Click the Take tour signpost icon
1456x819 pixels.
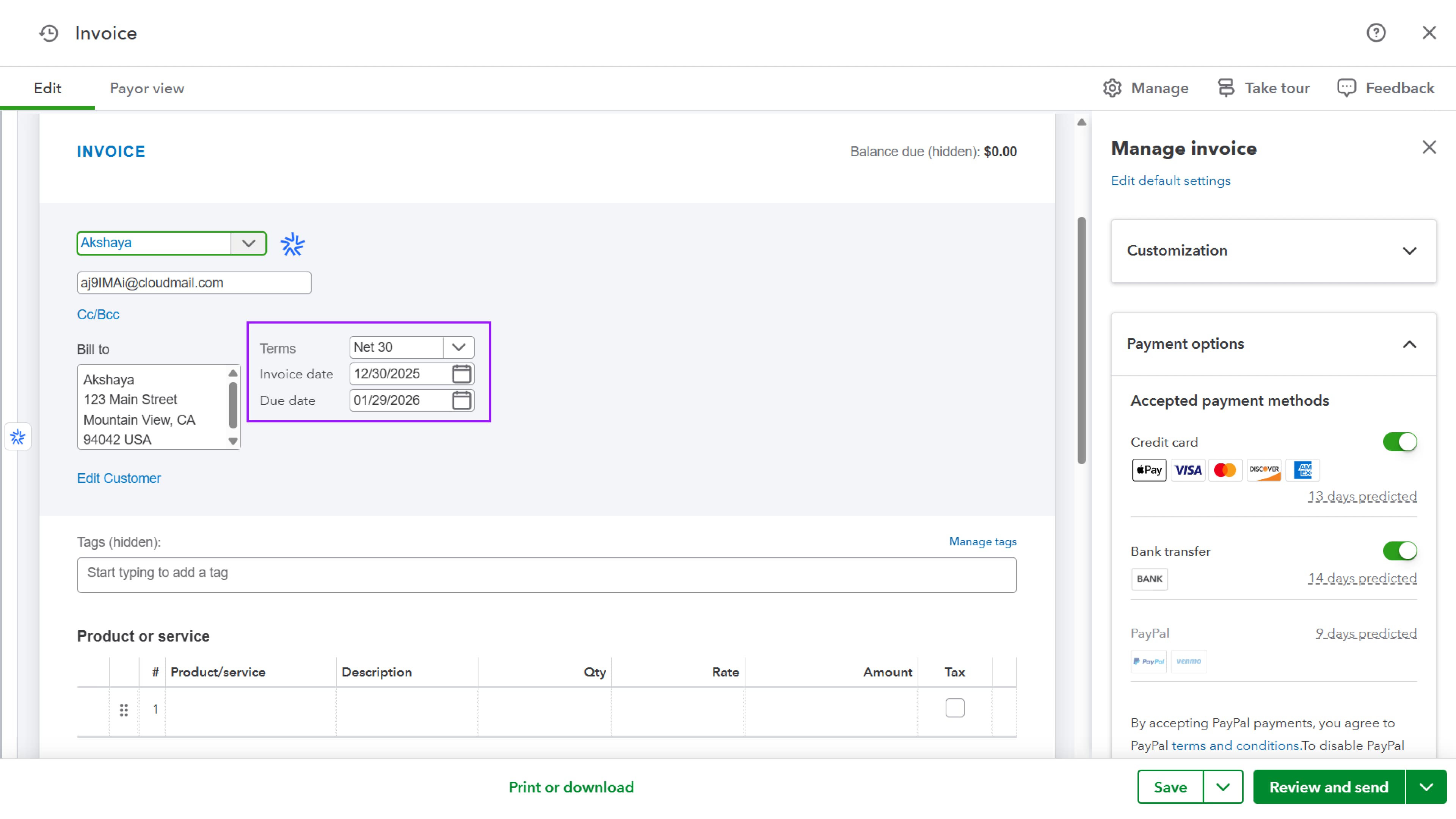tap(1225, 88)
